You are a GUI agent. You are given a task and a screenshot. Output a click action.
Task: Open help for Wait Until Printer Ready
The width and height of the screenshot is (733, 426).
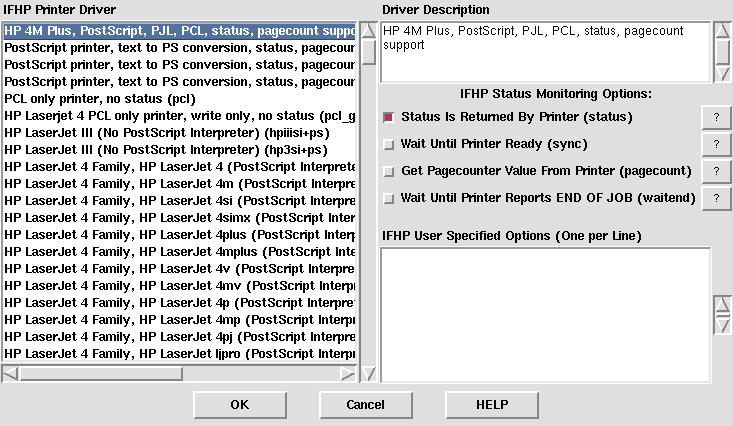(x=716, y=144)
